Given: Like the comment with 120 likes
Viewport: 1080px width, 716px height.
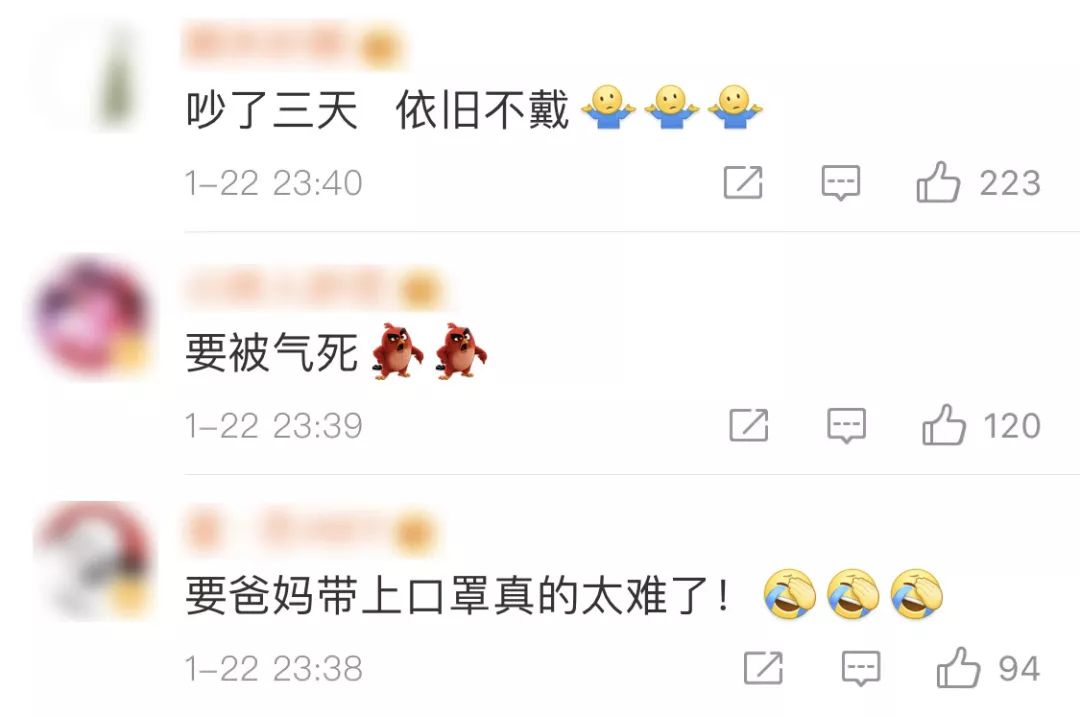Looking at the screenshot, I should [x=944, y=424].
